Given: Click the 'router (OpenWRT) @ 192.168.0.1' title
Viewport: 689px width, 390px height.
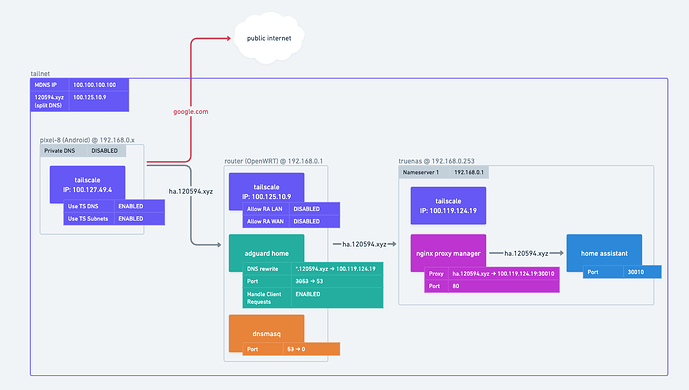Looking at the screenshot, I should 273,161.
